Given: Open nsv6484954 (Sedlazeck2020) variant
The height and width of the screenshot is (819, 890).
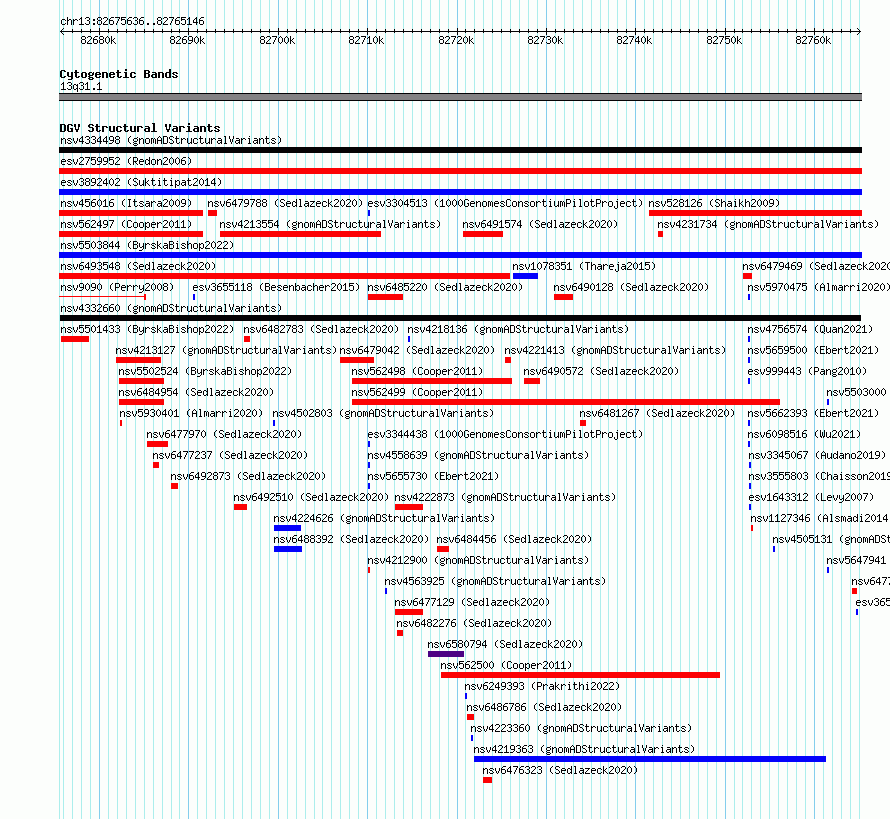Looking at the screenshot, I should tap(196, 392).
